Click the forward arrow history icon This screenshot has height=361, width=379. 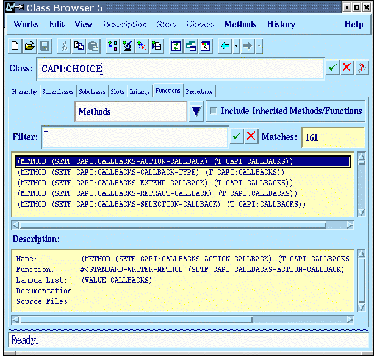[248, 46]
